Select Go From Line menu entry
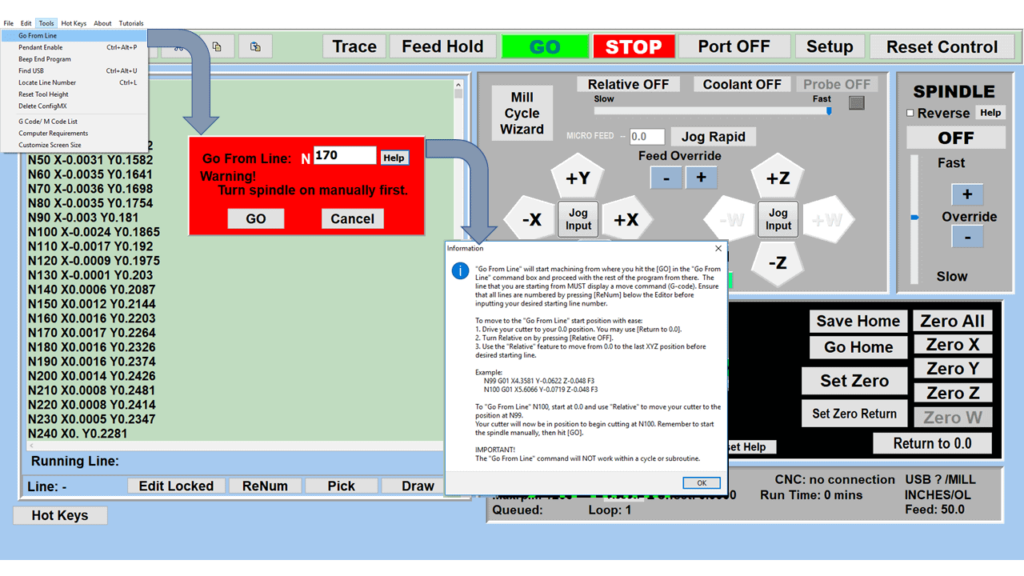Screen dimensions: 1024x576 pos(37,35)
